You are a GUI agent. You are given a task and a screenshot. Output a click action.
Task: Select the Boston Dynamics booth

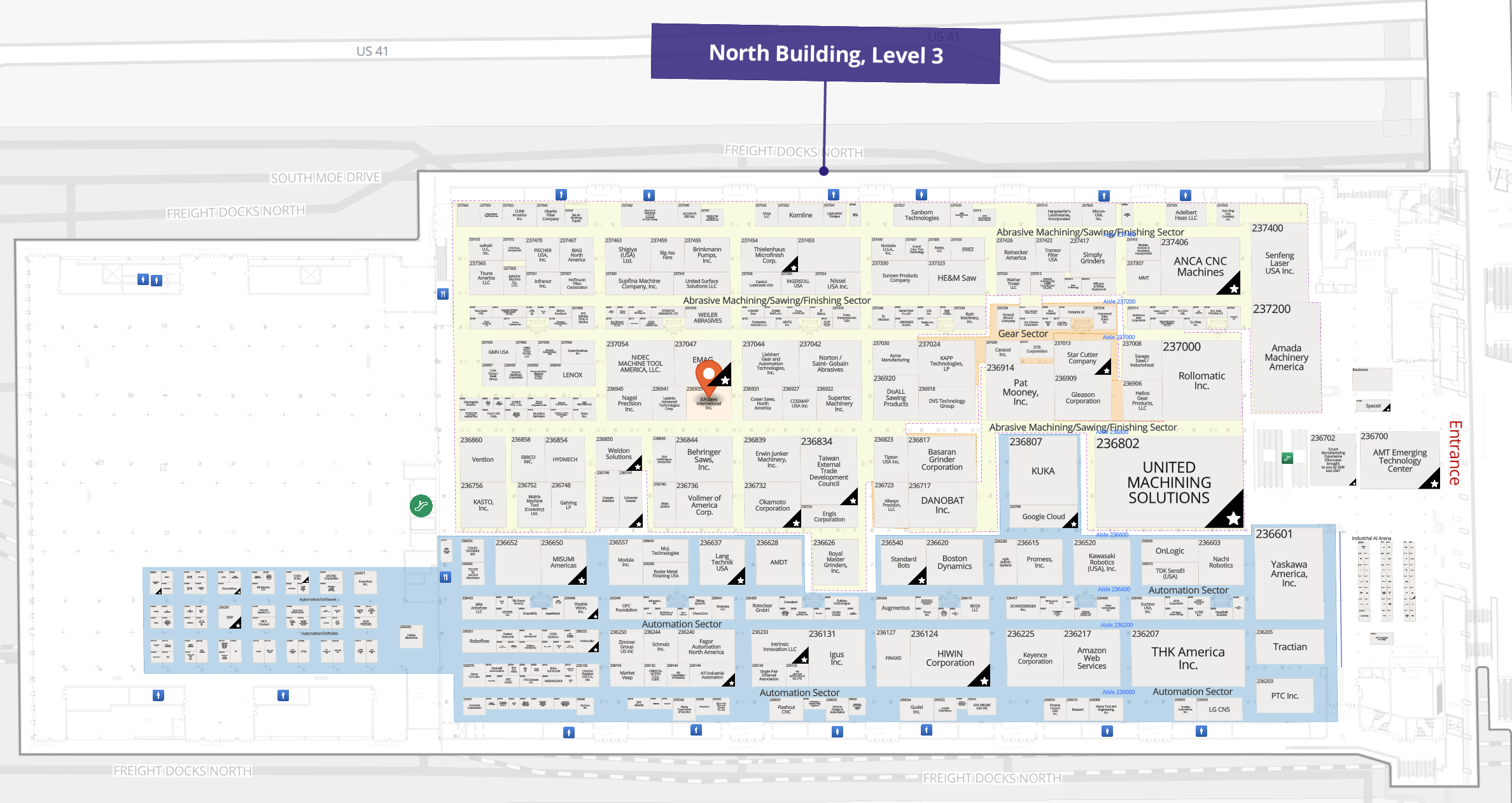coord(954,562)
